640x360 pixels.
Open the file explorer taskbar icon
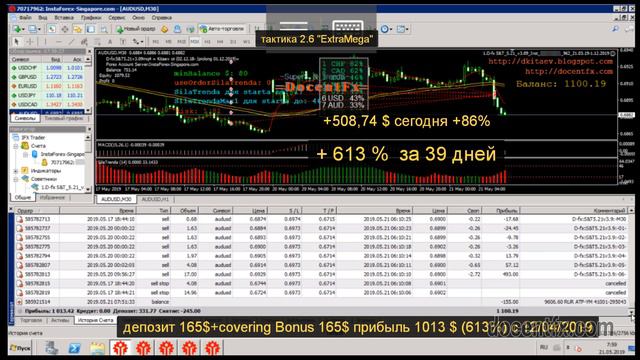click(98, 348)
